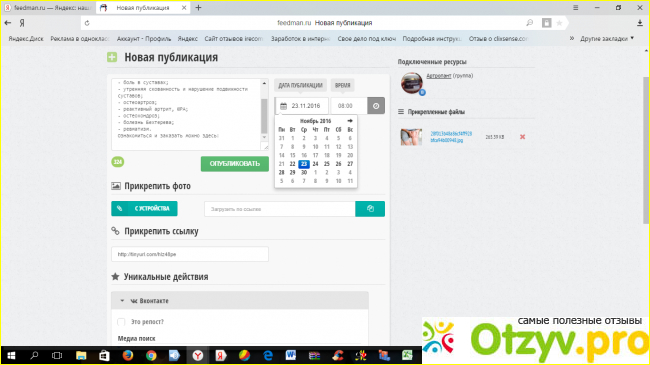The image size is (650, 365).
Task: Go to next month with calendar arrow
Action: (x=350, y=121)
